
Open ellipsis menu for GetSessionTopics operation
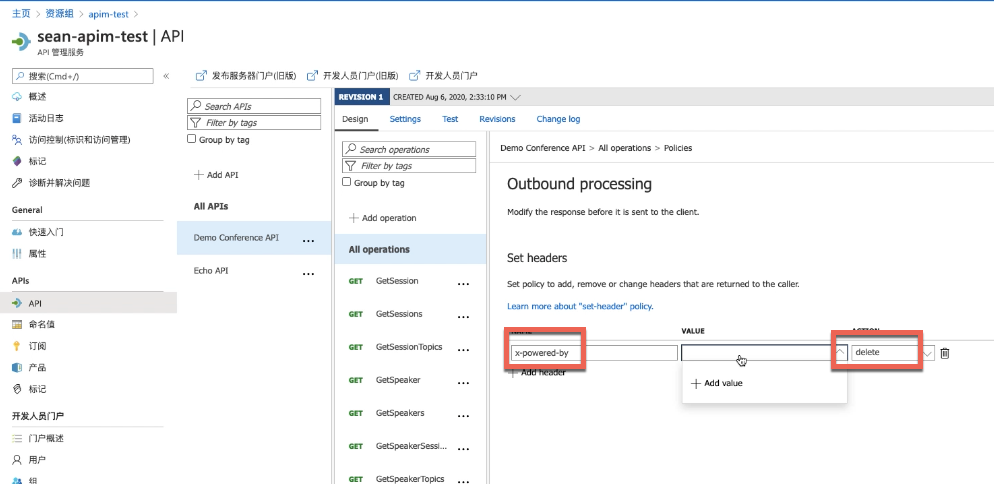(463, 350)
